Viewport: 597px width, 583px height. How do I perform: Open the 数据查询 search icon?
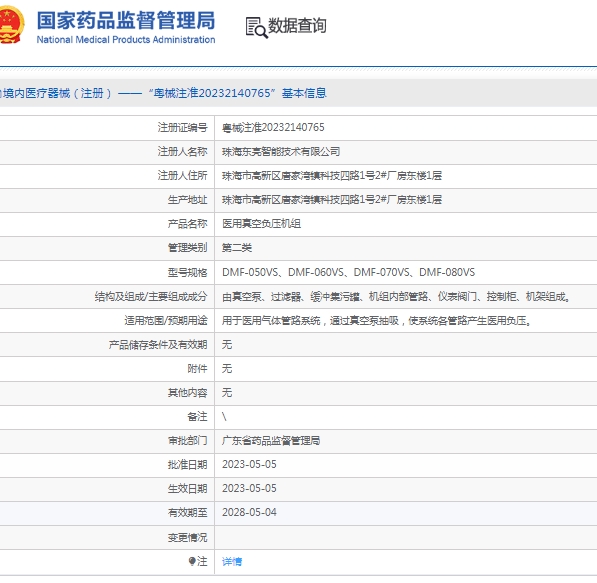pos(256,27)
